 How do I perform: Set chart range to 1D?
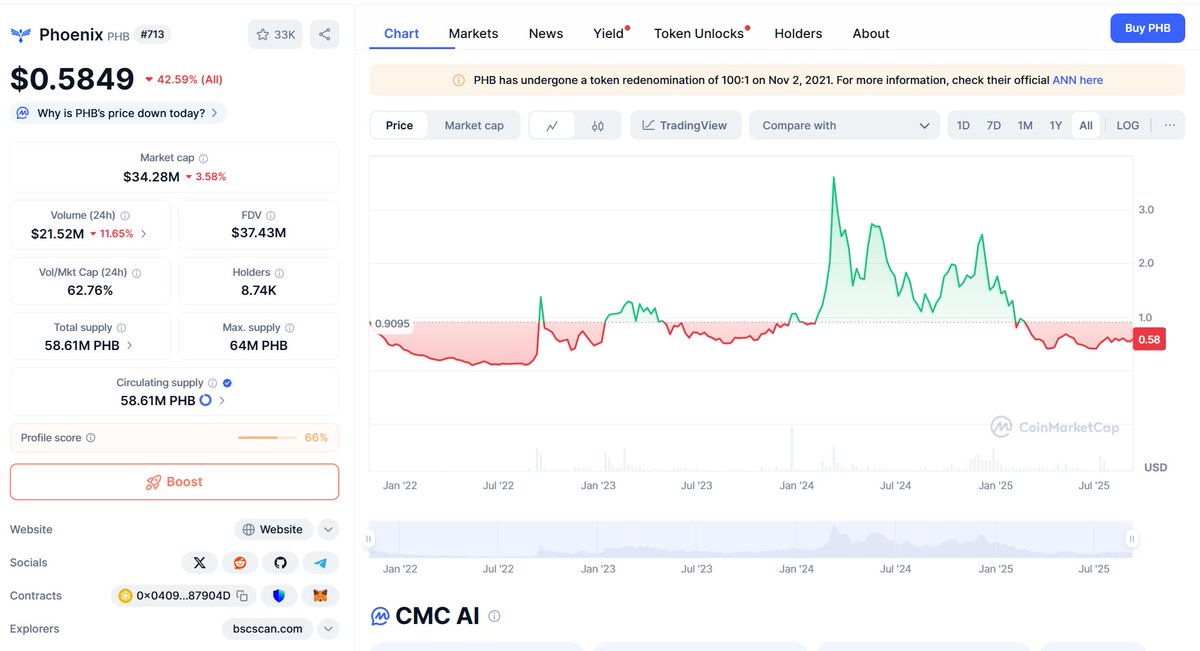pos(963,126)
